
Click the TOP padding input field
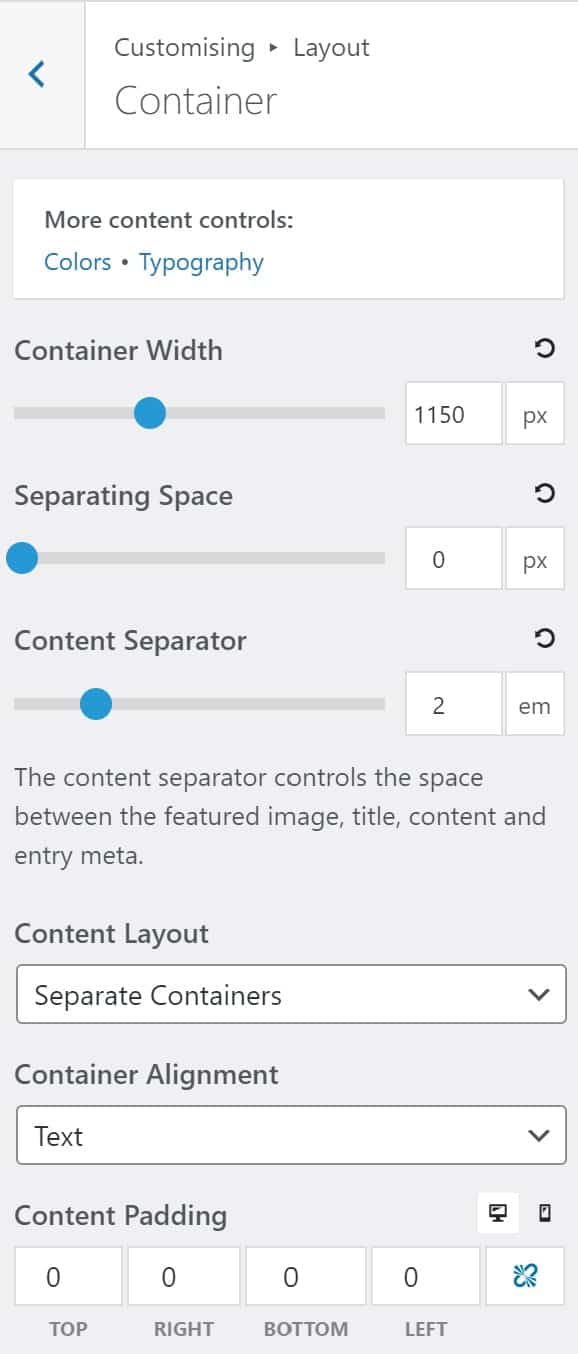67,1276
